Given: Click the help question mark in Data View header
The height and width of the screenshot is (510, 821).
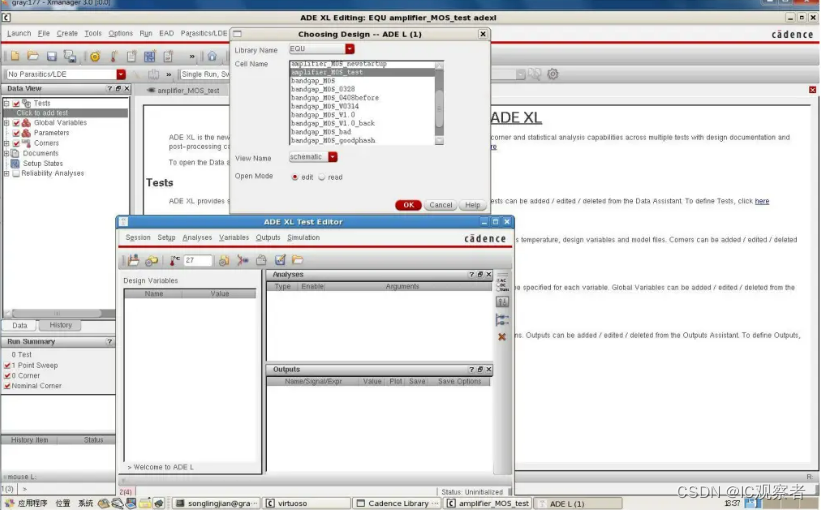Looking at the screenshot, I should [x=109, y=88].
